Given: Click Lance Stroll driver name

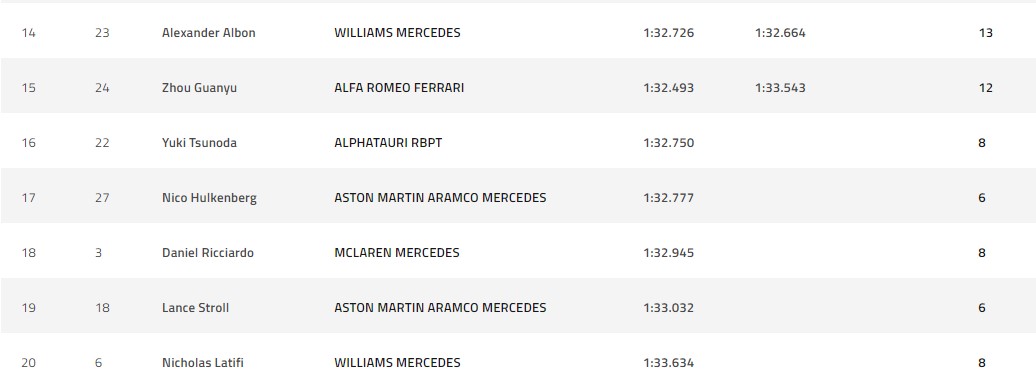Looking at the screenshot, I should point(195,307).
